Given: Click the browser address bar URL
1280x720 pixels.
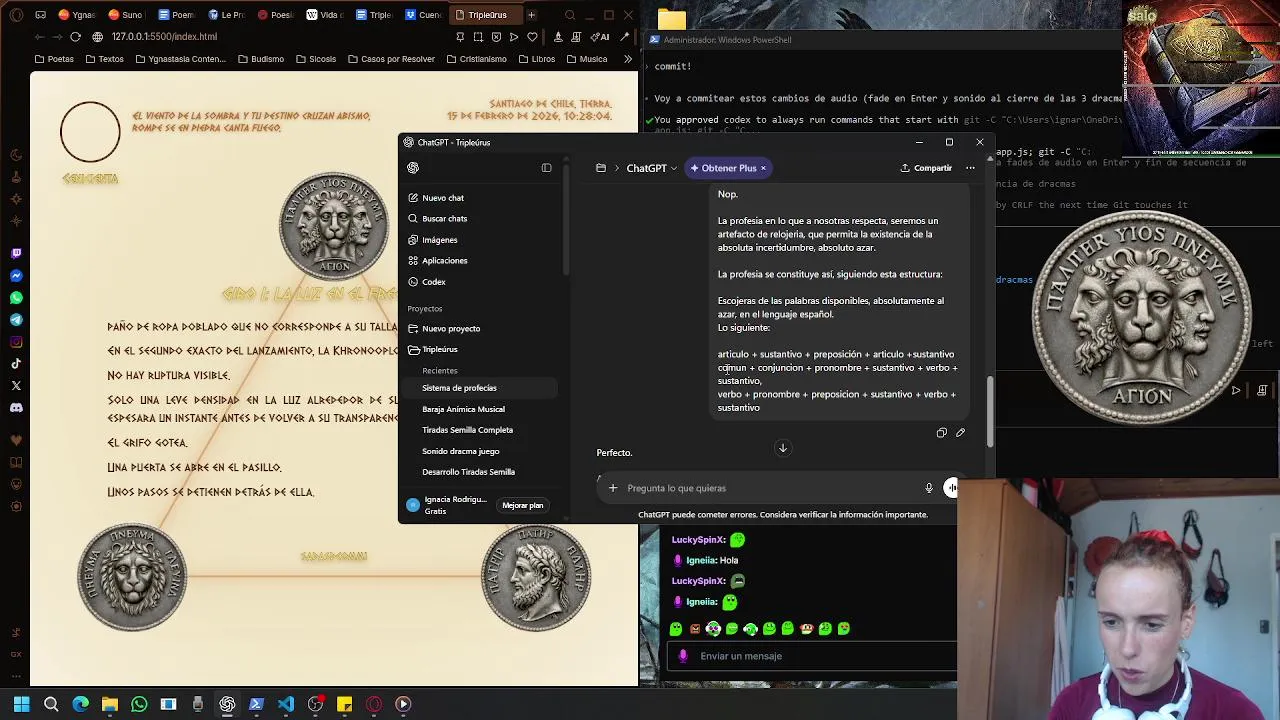Looking at the screenshot, I should (x=164, y=37).
